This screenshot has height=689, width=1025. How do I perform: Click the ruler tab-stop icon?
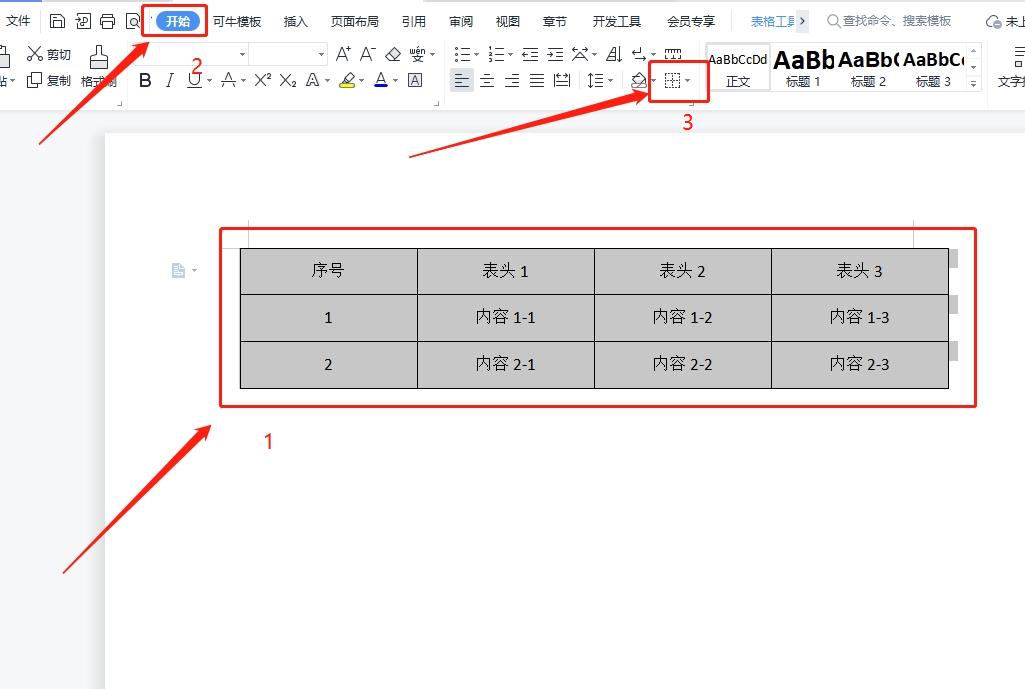[673, 54]
